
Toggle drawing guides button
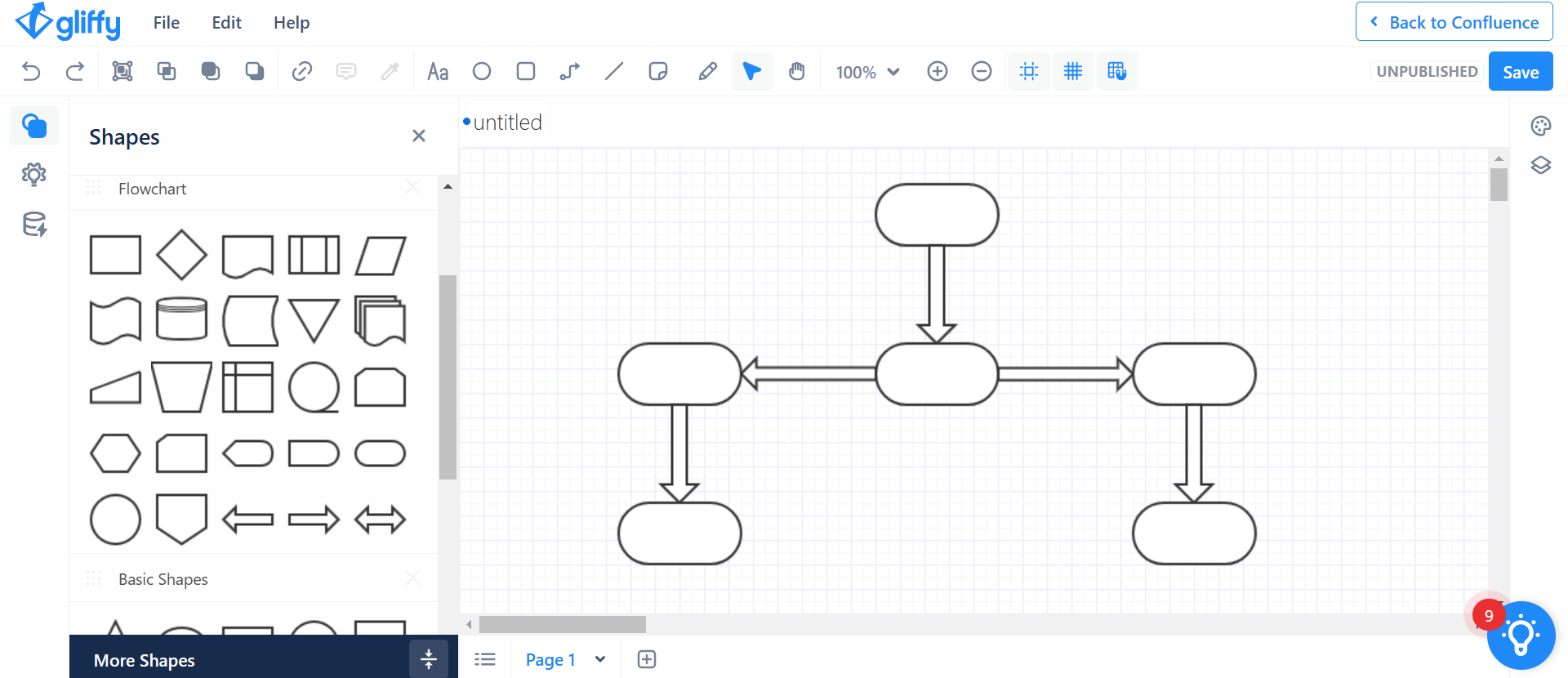pos(1029,72)
